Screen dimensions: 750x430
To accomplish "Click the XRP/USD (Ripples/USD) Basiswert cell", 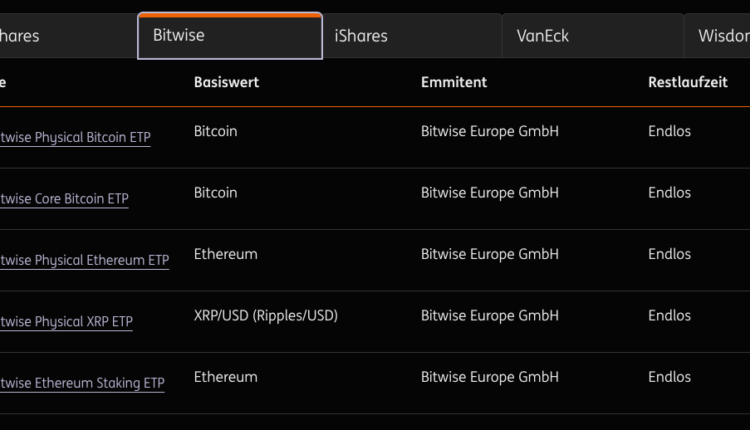I will tap(266, 316).
